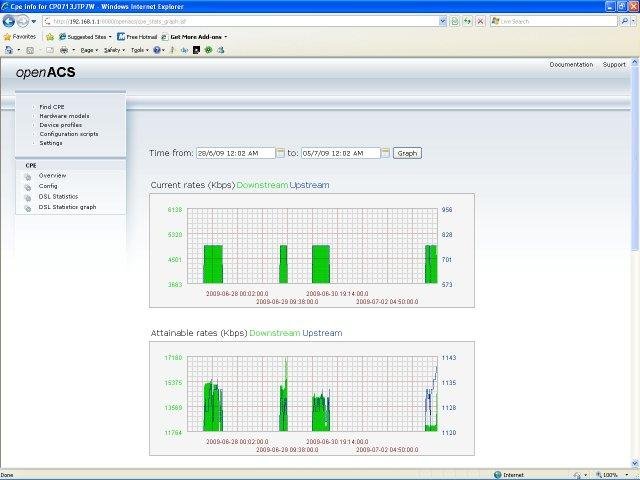Viewport: 640px width, 480px height.
Task: Click the Current rates graph image
Action: pyautogui.click(x=312, y=250)
